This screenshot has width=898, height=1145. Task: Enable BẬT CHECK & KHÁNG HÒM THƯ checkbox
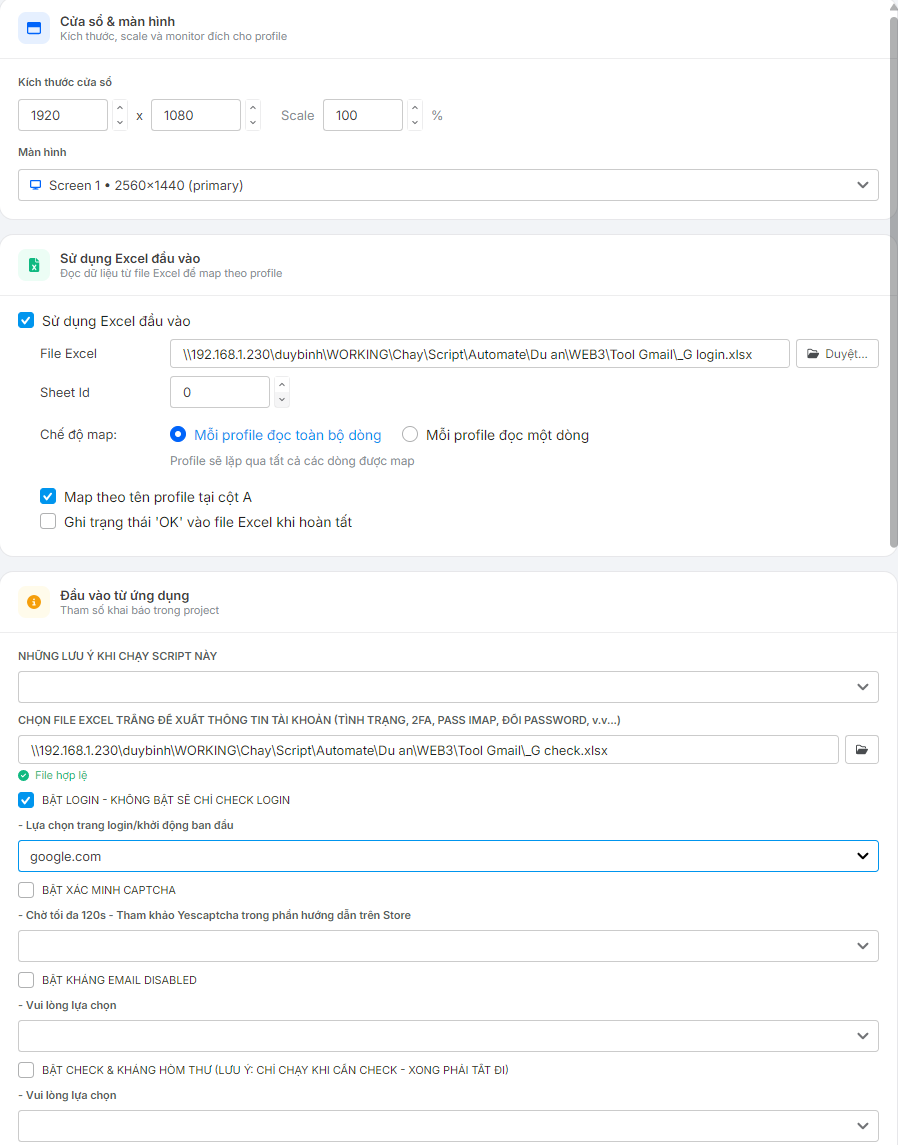tap(26, 1070)
